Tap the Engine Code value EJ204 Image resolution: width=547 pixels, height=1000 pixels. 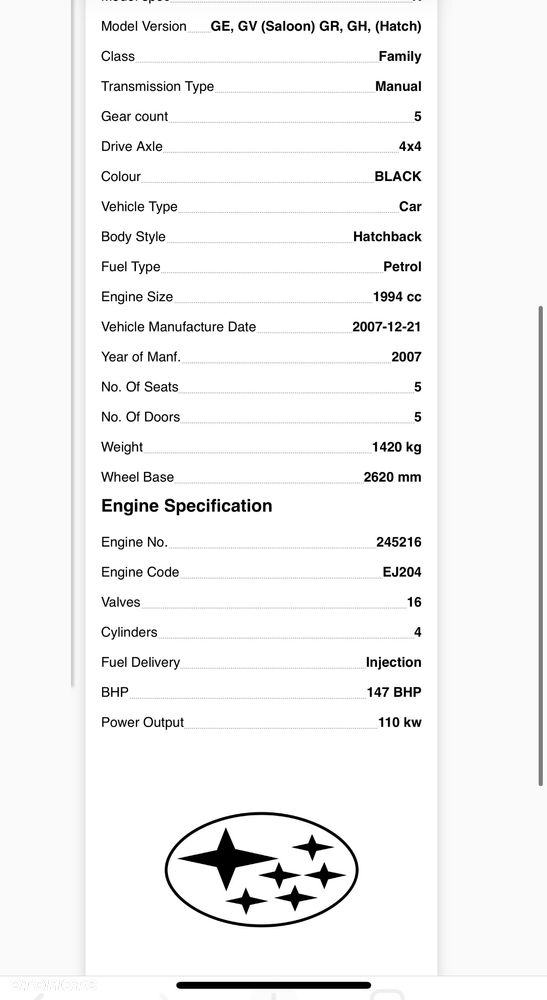pyautogui.click(x=402, y=572)
